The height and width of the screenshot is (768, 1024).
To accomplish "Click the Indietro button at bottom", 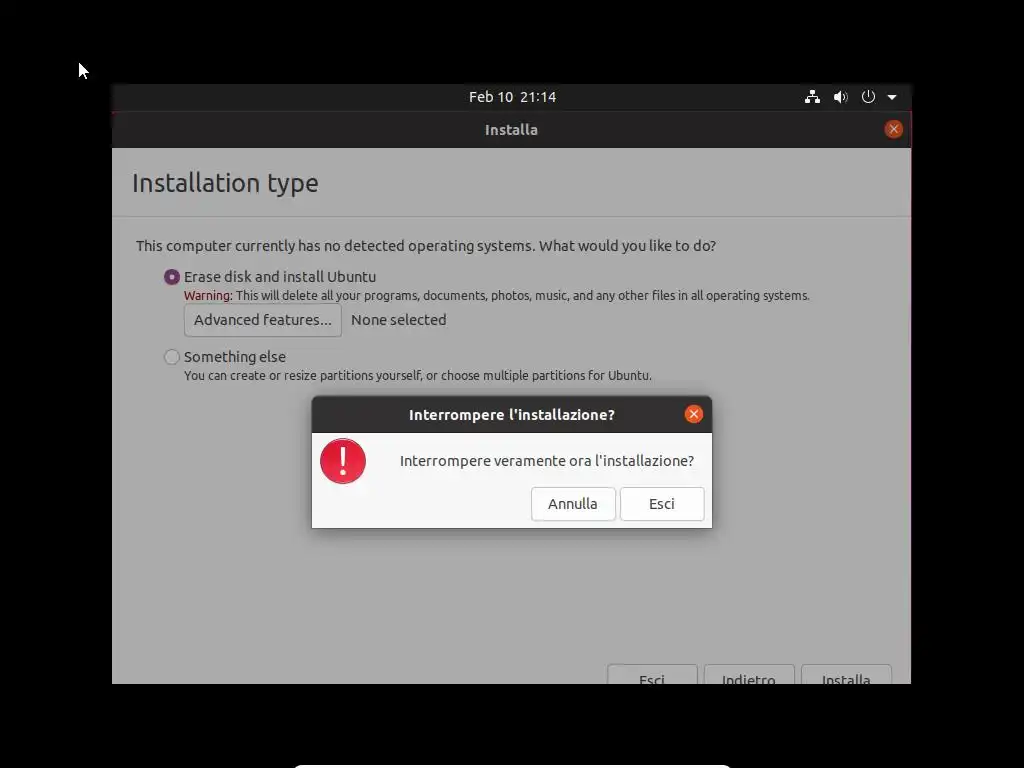I will pos(749,675).
